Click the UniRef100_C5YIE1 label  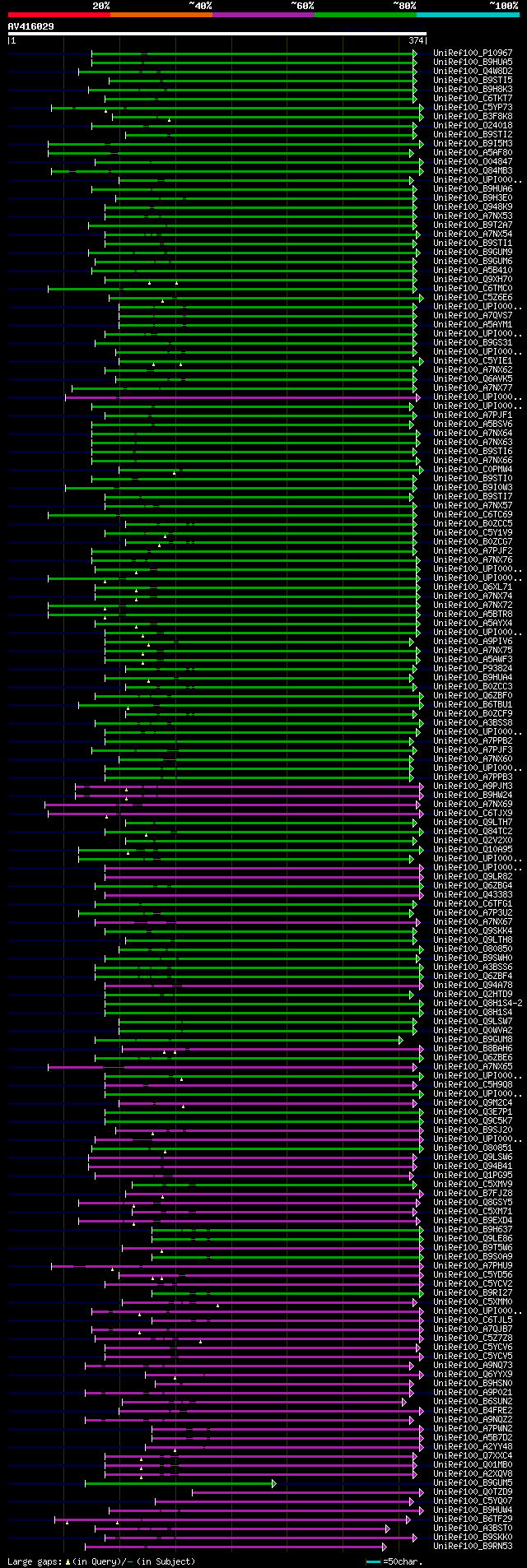coord(473,360)
